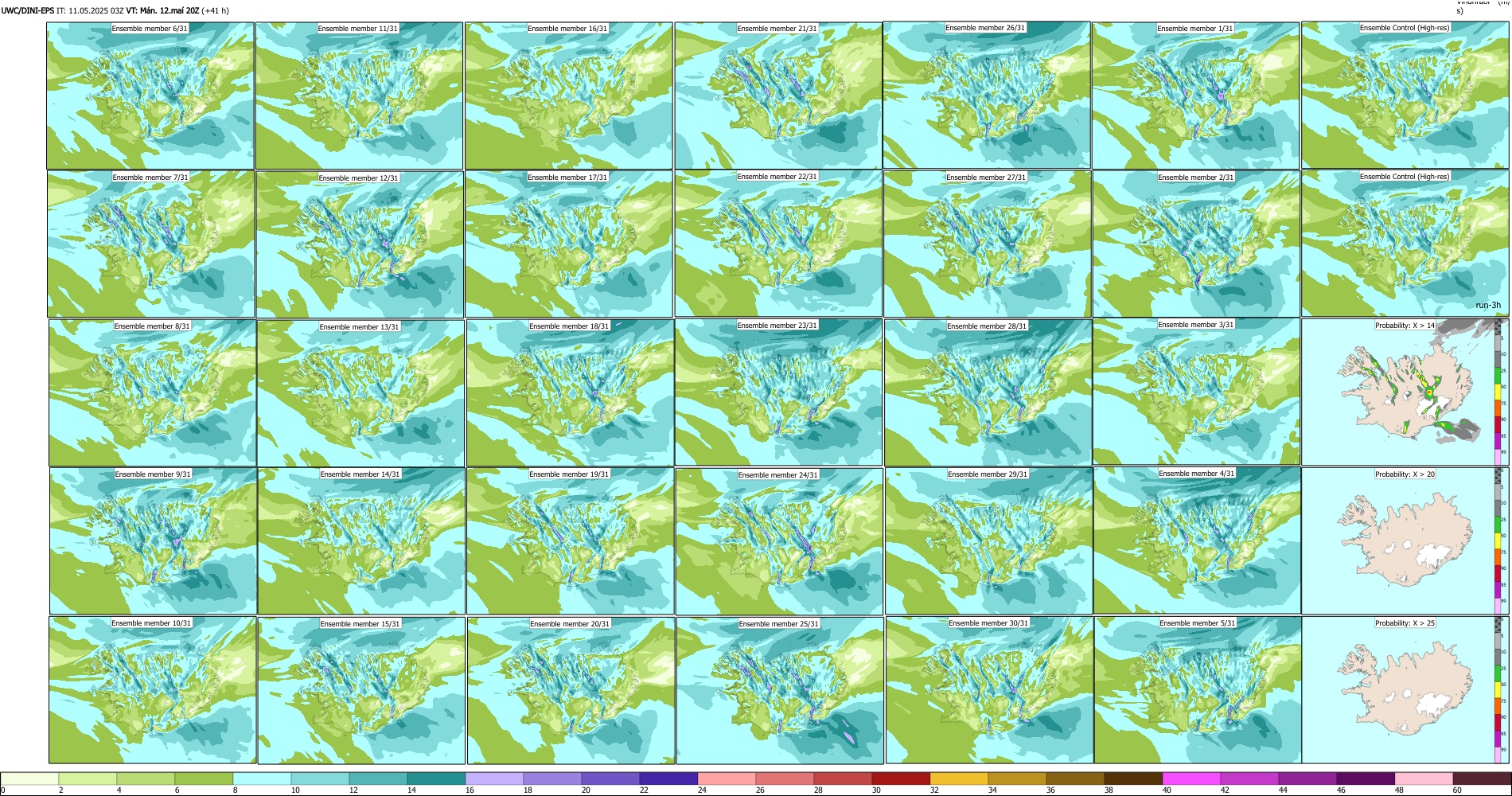Pick the Ensemble member 10/31 map
The width and height of the screenshot is (1512, 796).
pos(152,690)
